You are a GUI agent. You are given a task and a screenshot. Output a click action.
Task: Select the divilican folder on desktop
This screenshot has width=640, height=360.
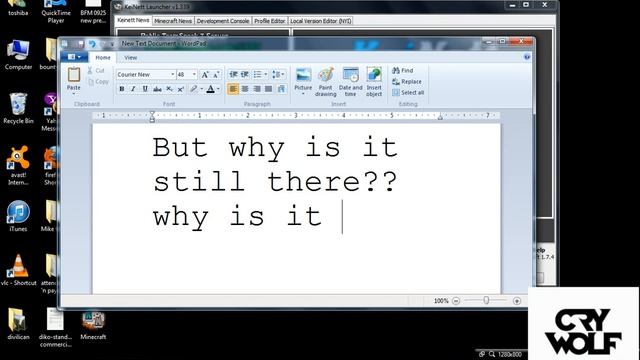tap(18, 324)
